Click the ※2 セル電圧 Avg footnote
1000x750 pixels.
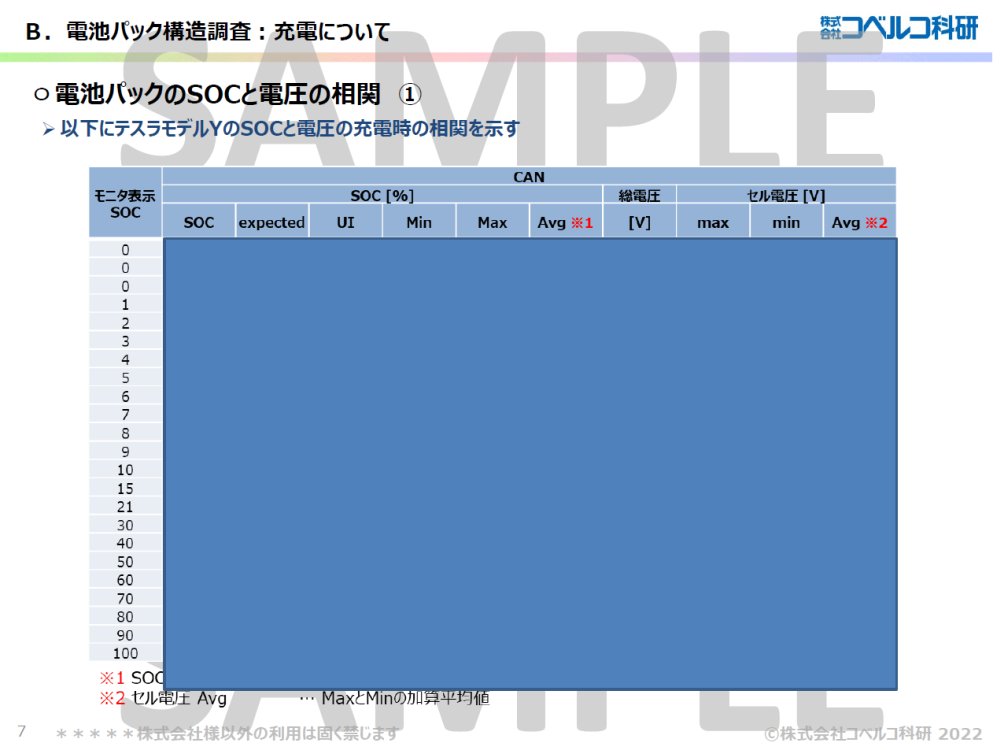pos(163,698)
